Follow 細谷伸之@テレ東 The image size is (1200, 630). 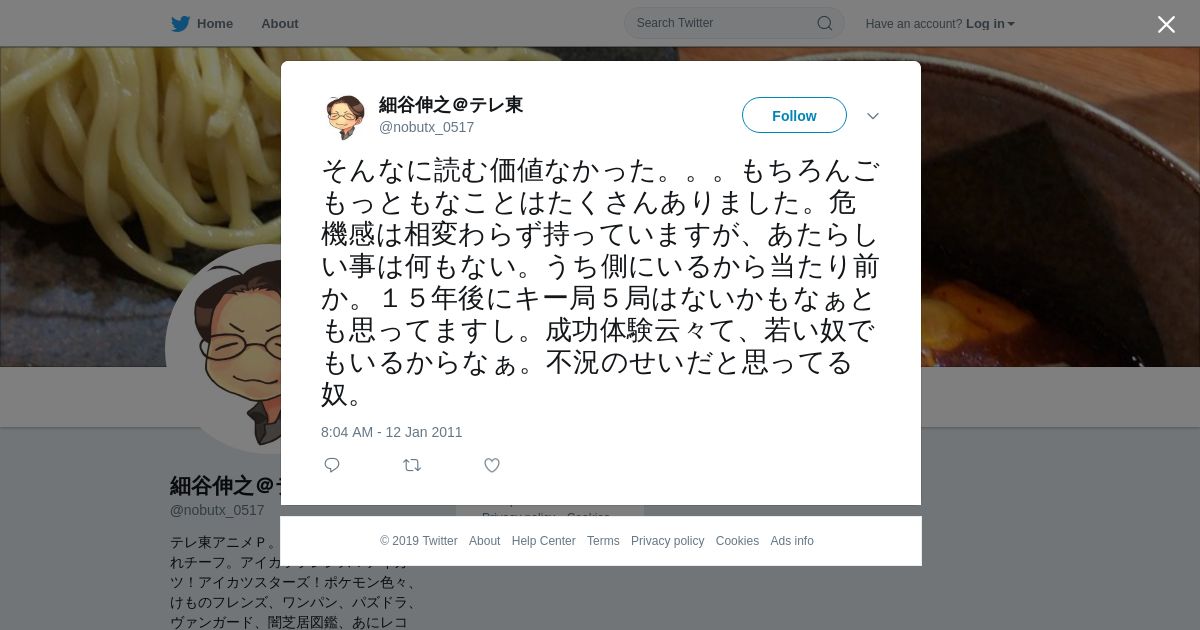tap(794, 116)
